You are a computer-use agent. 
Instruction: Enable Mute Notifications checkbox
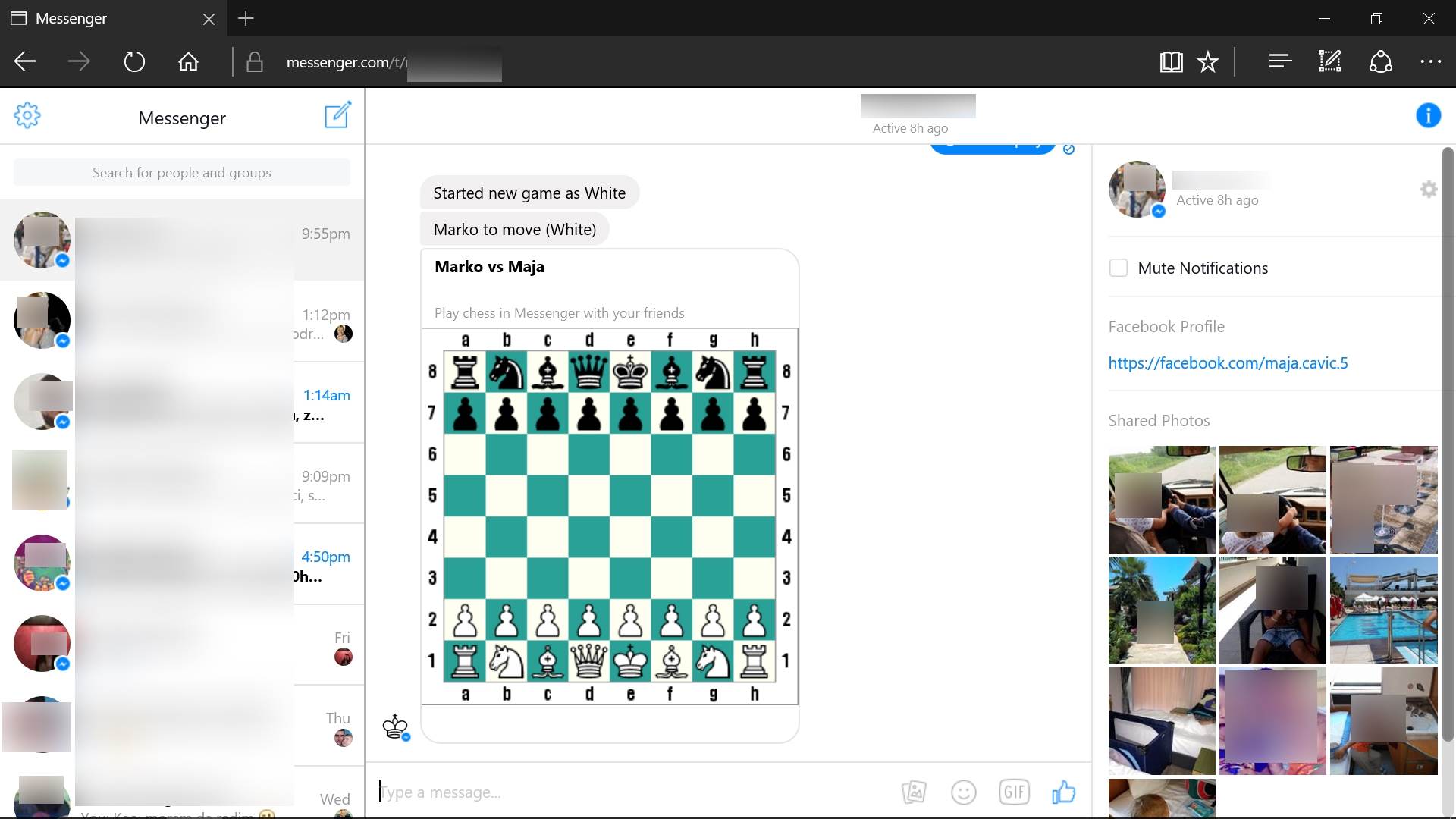pyautogui.click(x=1118, y=268)
